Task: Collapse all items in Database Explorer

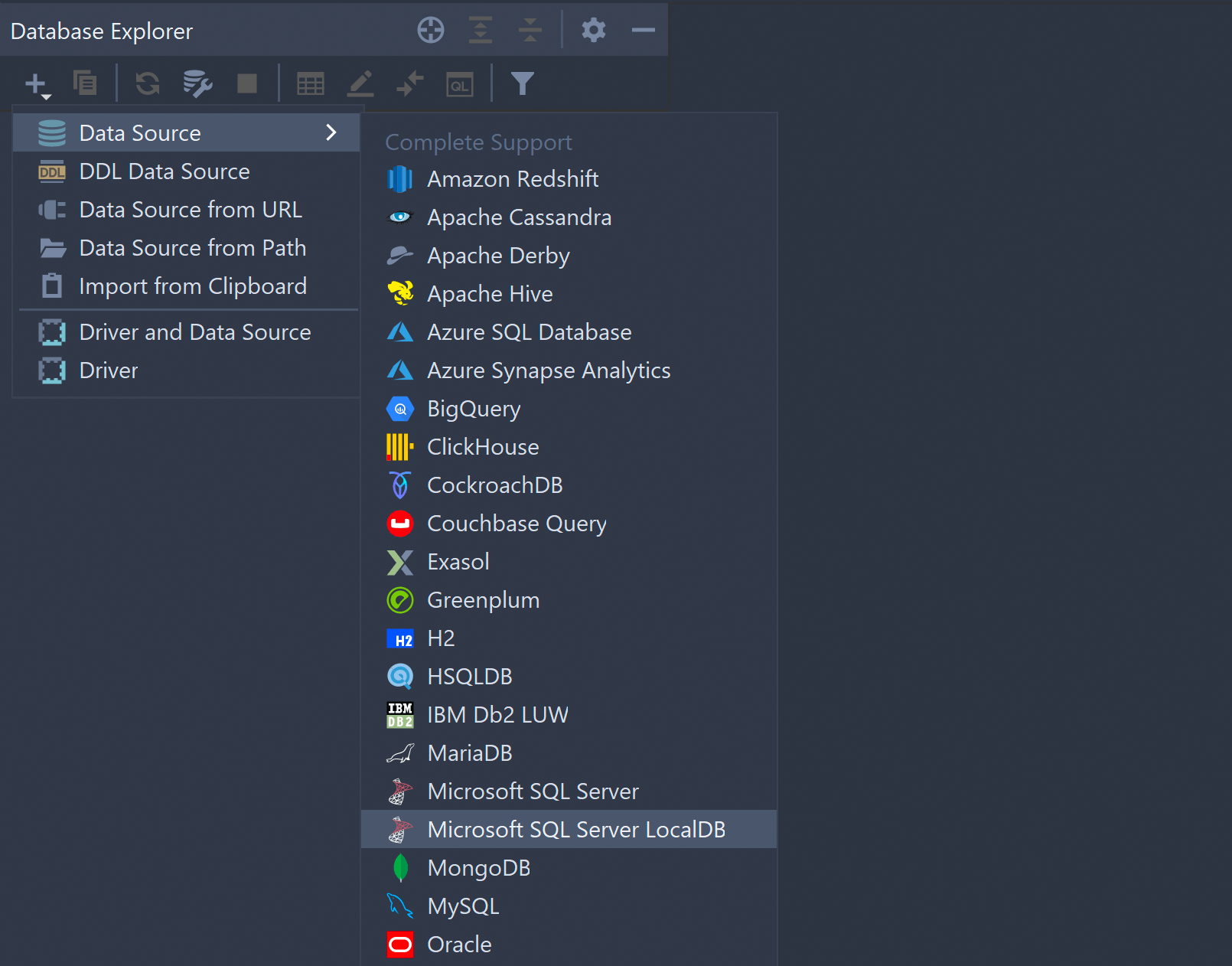Action: 530,30
